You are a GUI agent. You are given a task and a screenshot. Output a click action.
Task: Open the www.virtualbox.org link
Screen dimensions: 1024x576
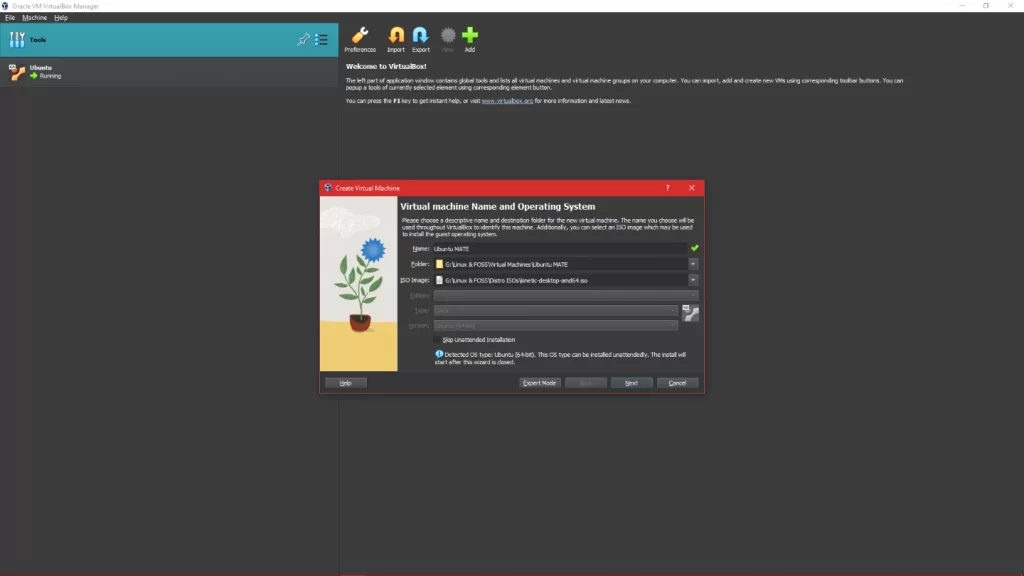click(x=507, y=101)
